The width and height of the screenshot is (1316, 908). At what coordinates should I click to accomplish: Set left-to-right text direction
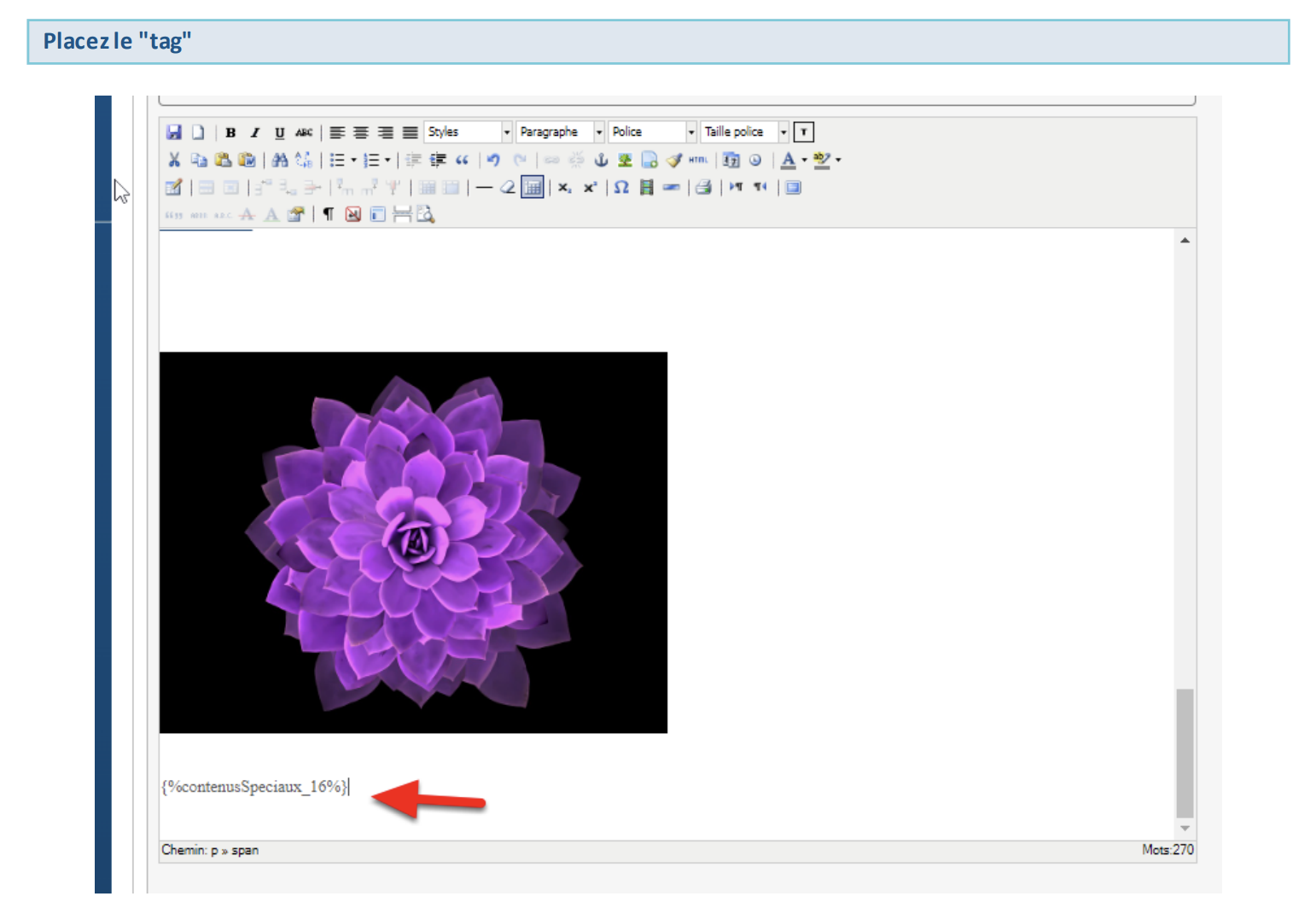click(x=736, y=187)
